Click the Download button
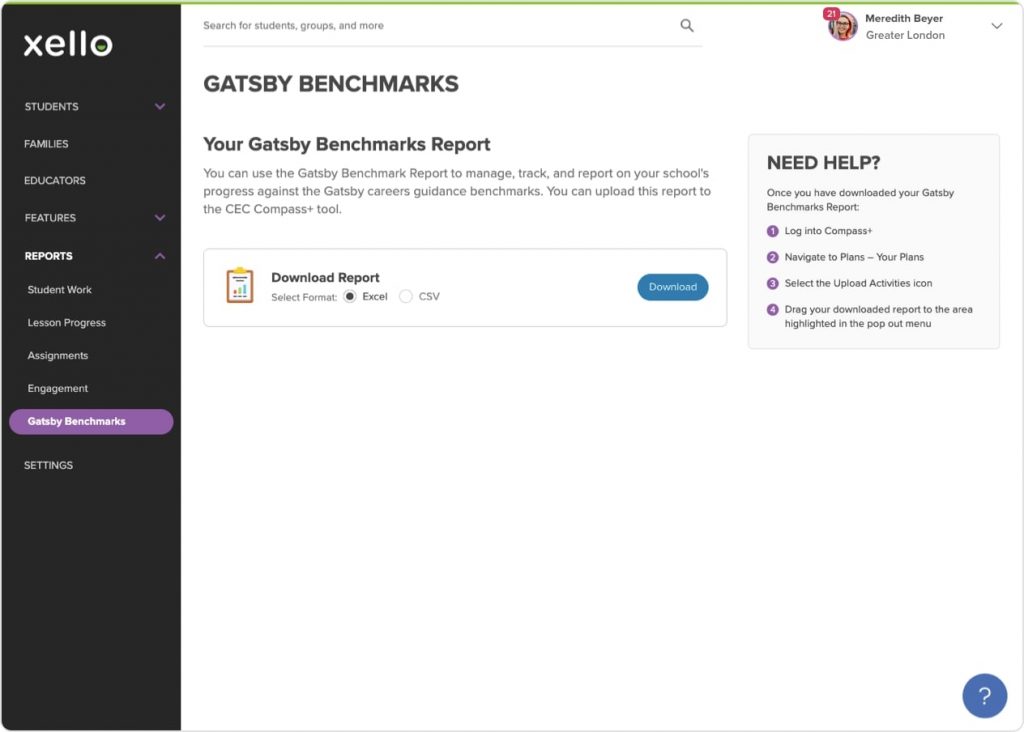The image size is (1024, 732). tap(672, 287)
